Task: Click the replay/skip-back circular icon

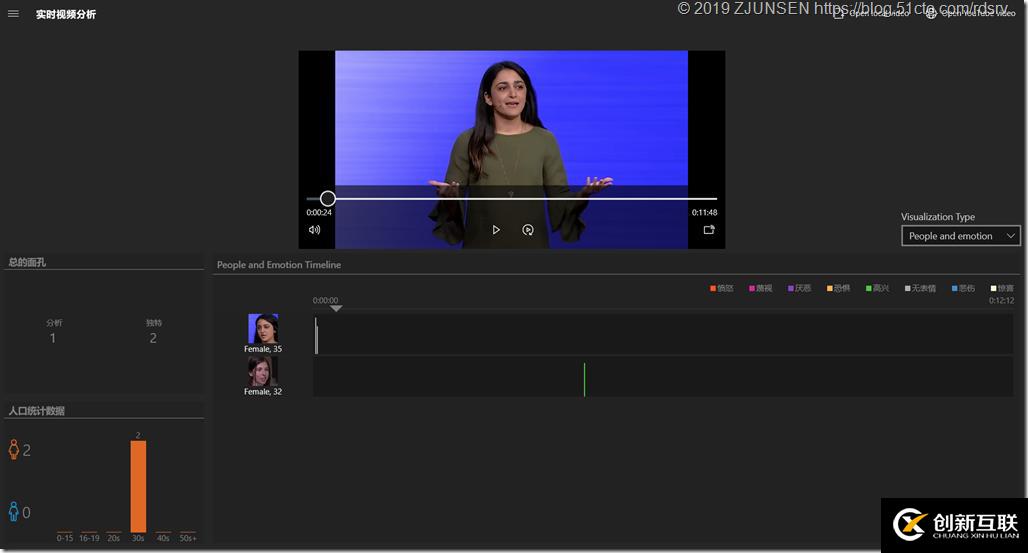Action: (x=528, y=230)
